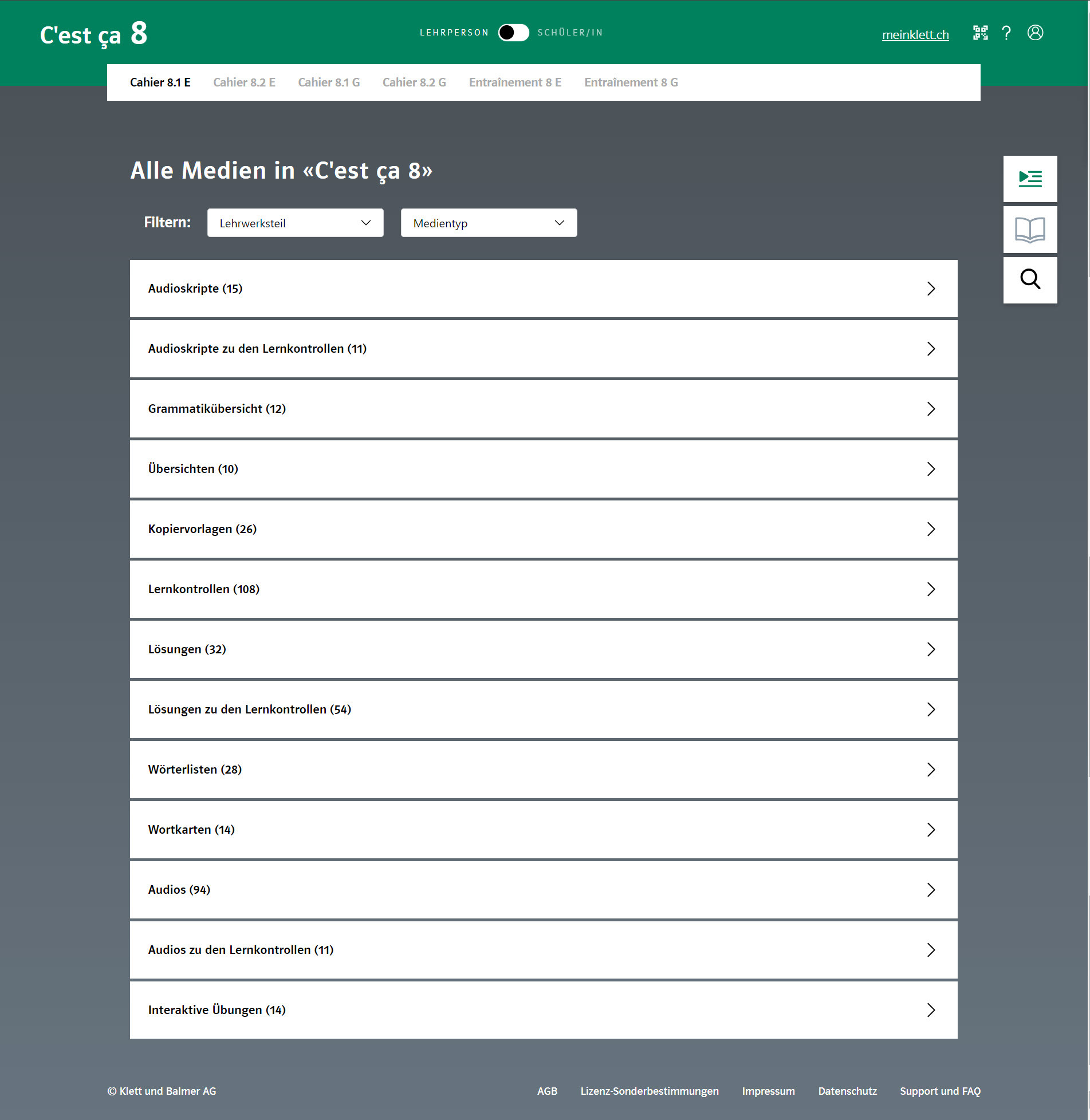Open the Support und FAQ link
The width and height of the screenshot is (1090, 1120).
pos(940,1091)
